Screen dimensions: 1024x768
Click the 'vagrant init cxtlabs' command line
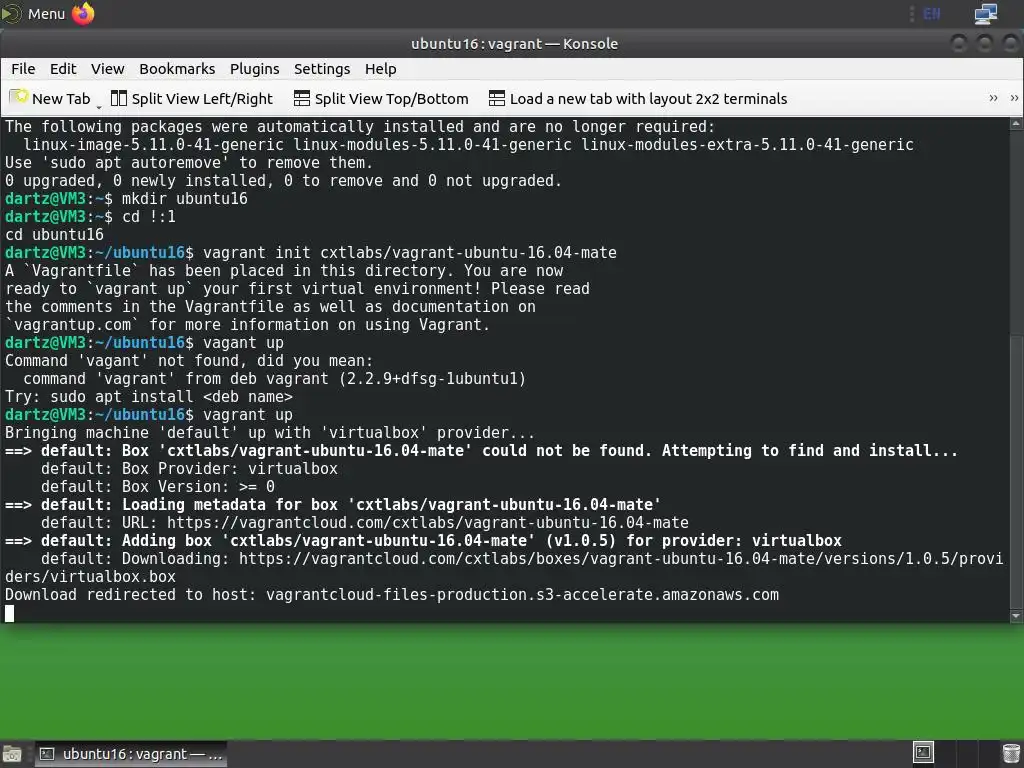[x=311, y=253]
